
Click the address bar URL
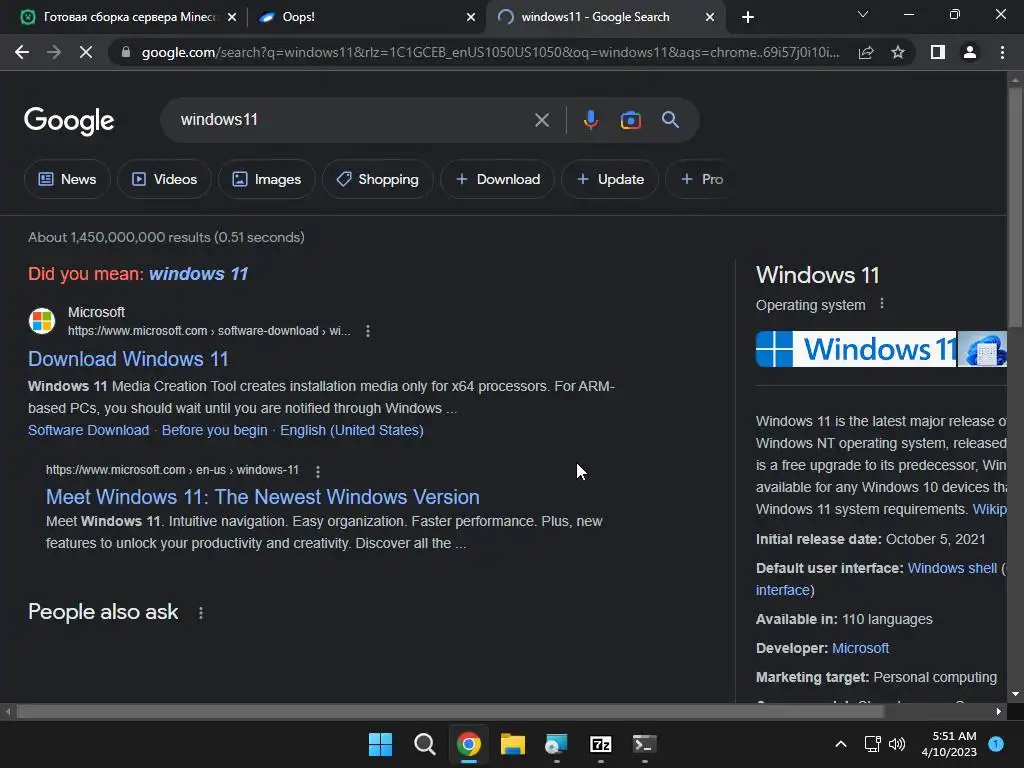pos(490,52)
